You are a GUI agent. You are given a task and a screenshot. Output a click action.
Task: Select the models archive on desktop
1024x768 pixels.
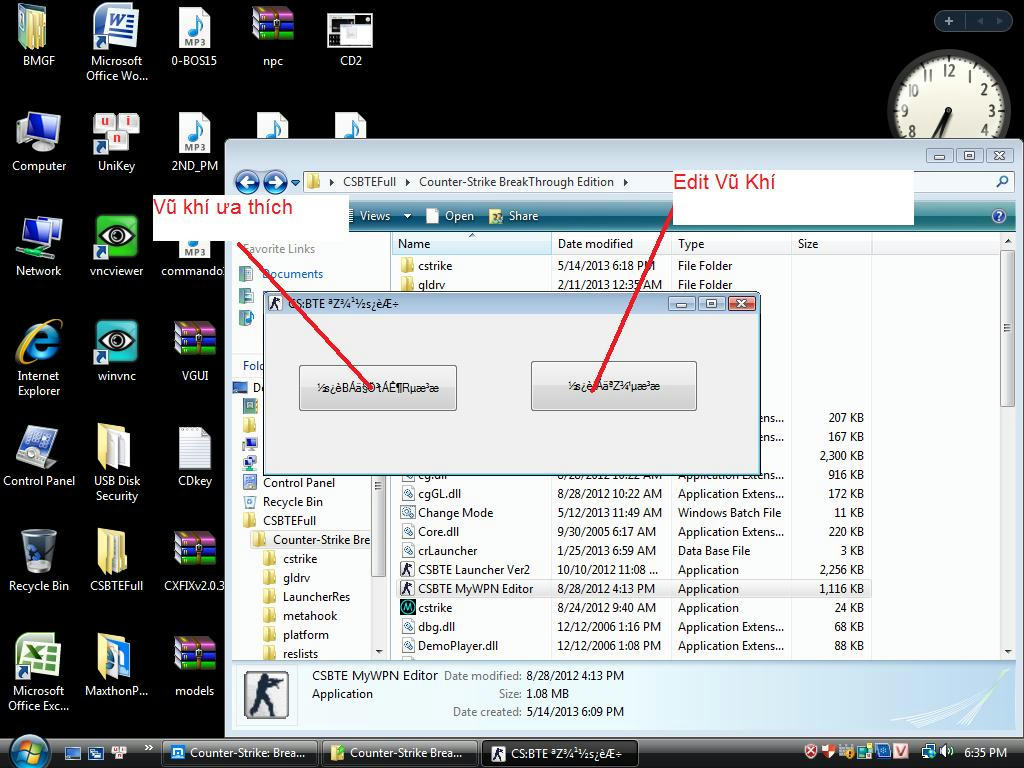click(x=195, y=665)
